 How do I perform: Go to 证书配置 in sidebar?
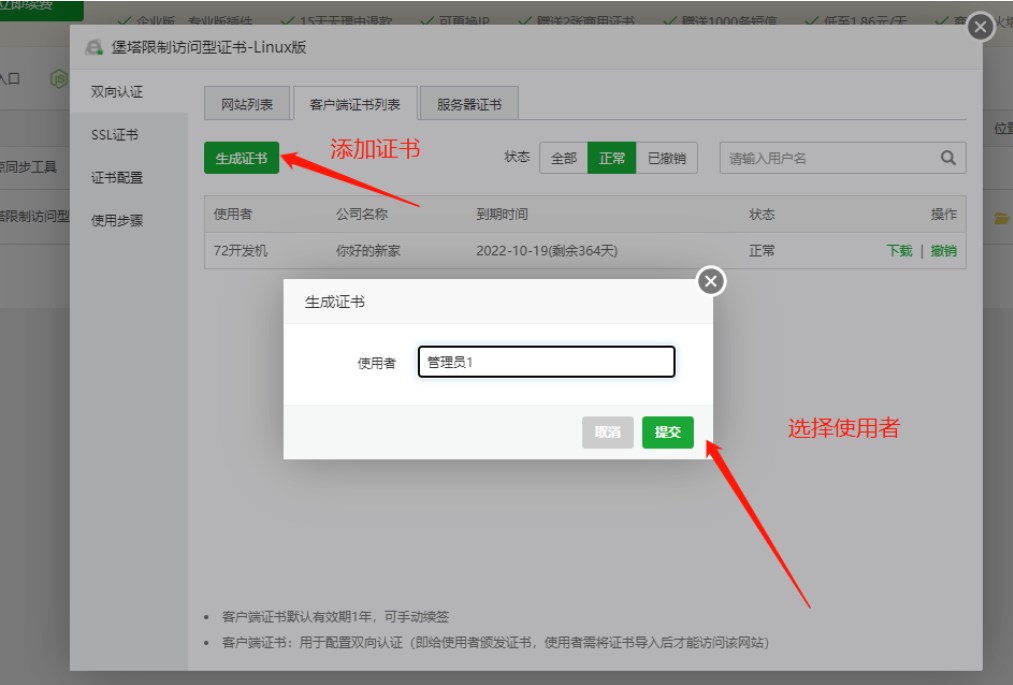pyautogui.click(x=117, y=178)
